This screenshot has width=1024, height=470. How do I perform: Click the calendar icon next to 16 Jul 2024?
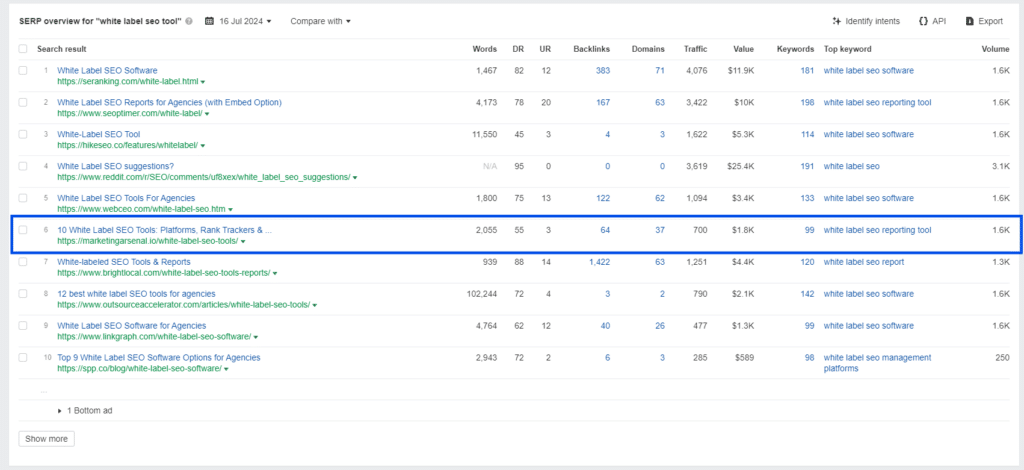[x=209, y=21]
